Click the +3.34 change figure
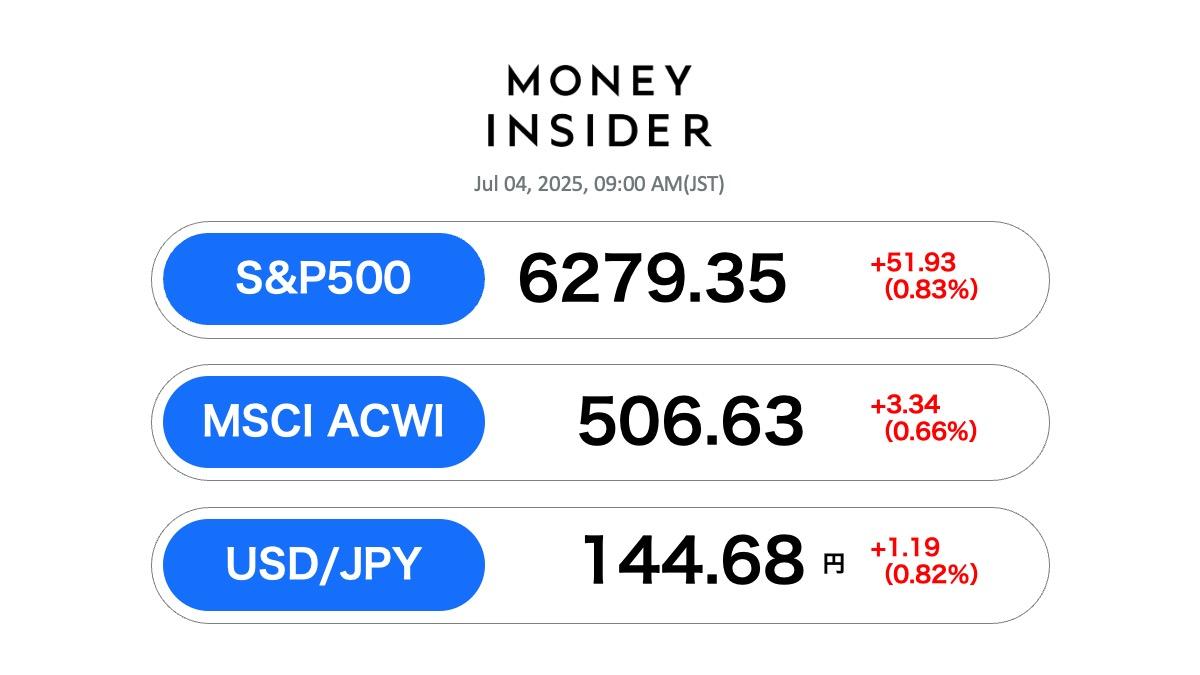This screenshot has height=675, width=1200. [x=907, y=406]
